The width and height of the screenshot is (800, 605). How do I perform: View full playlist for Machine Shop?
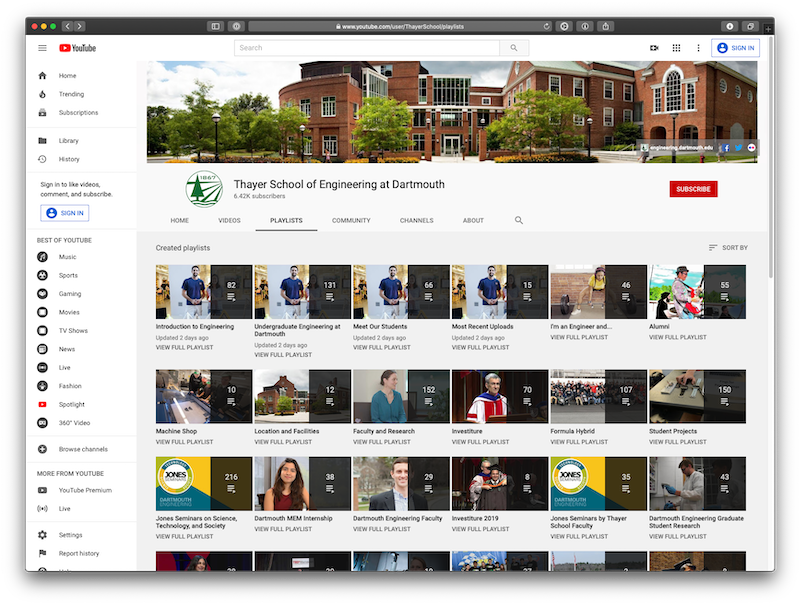click(x=184, y=442)
